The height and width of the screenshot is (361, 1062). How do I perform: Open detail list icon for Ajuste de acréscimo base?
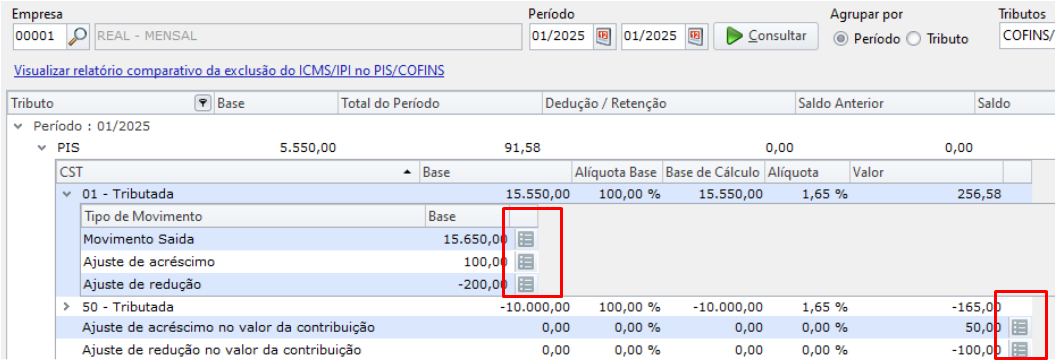[x=526, y=261]
